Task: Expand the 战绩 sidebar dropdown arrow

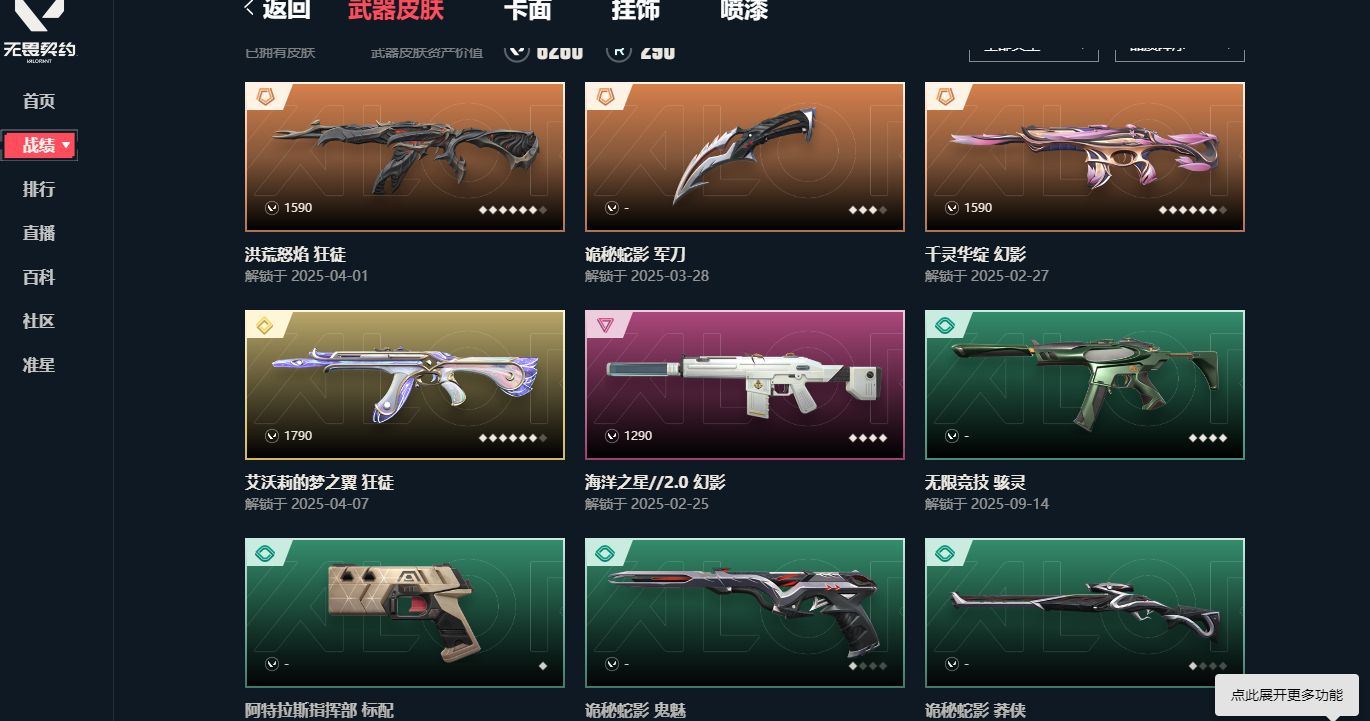Action: tap(66, 145)
